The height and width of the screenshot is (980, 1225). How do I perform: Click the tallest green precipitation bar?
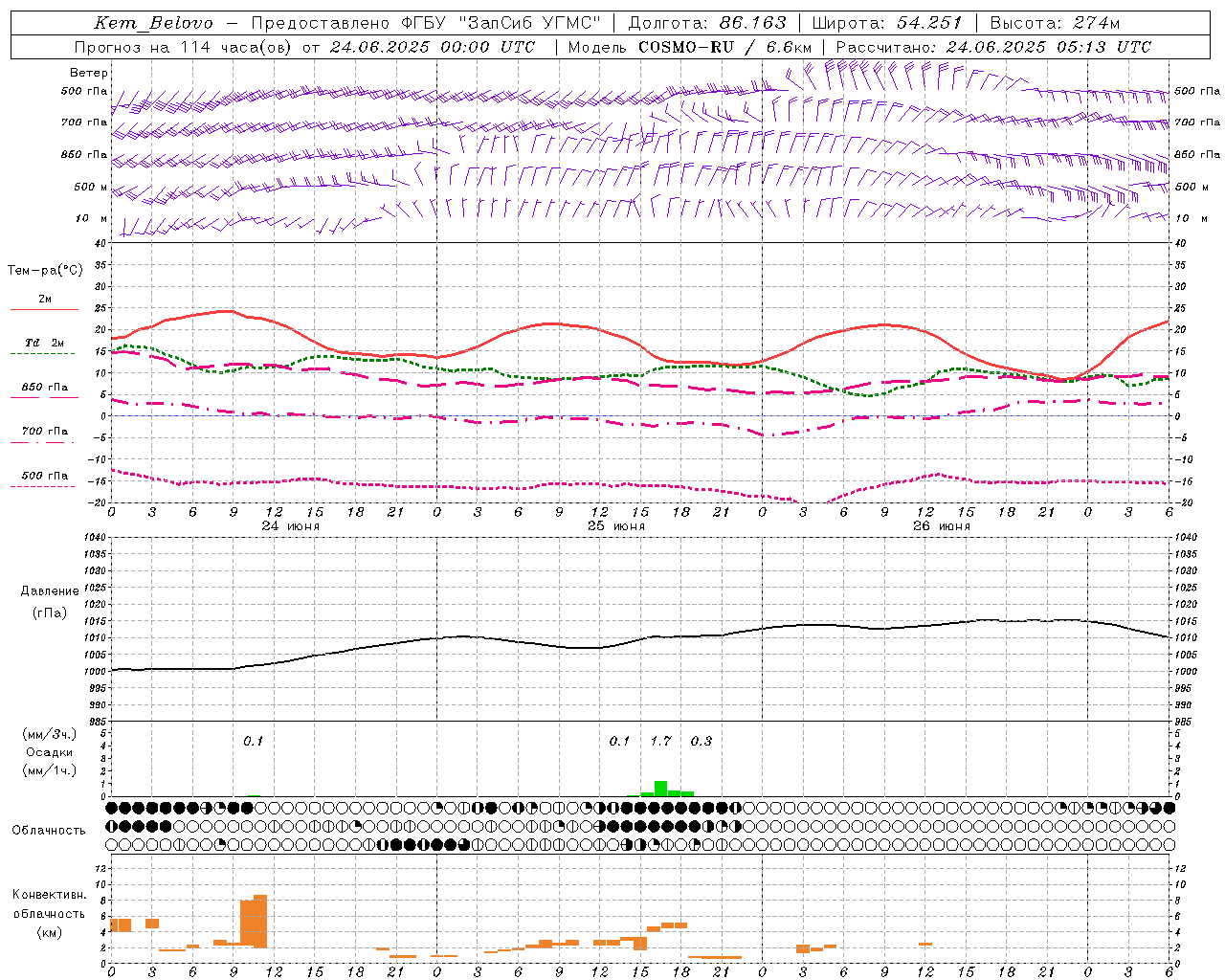660,789
